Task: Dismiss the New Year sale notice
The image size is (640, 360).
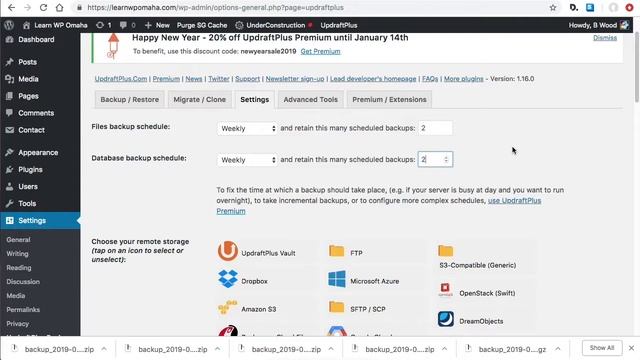Action: point(604,38)
